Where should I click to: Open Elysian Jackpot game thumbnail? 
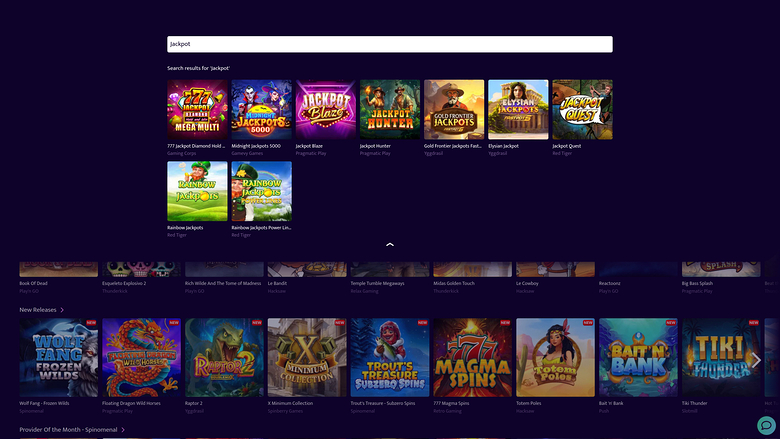[x=518, y=109]
